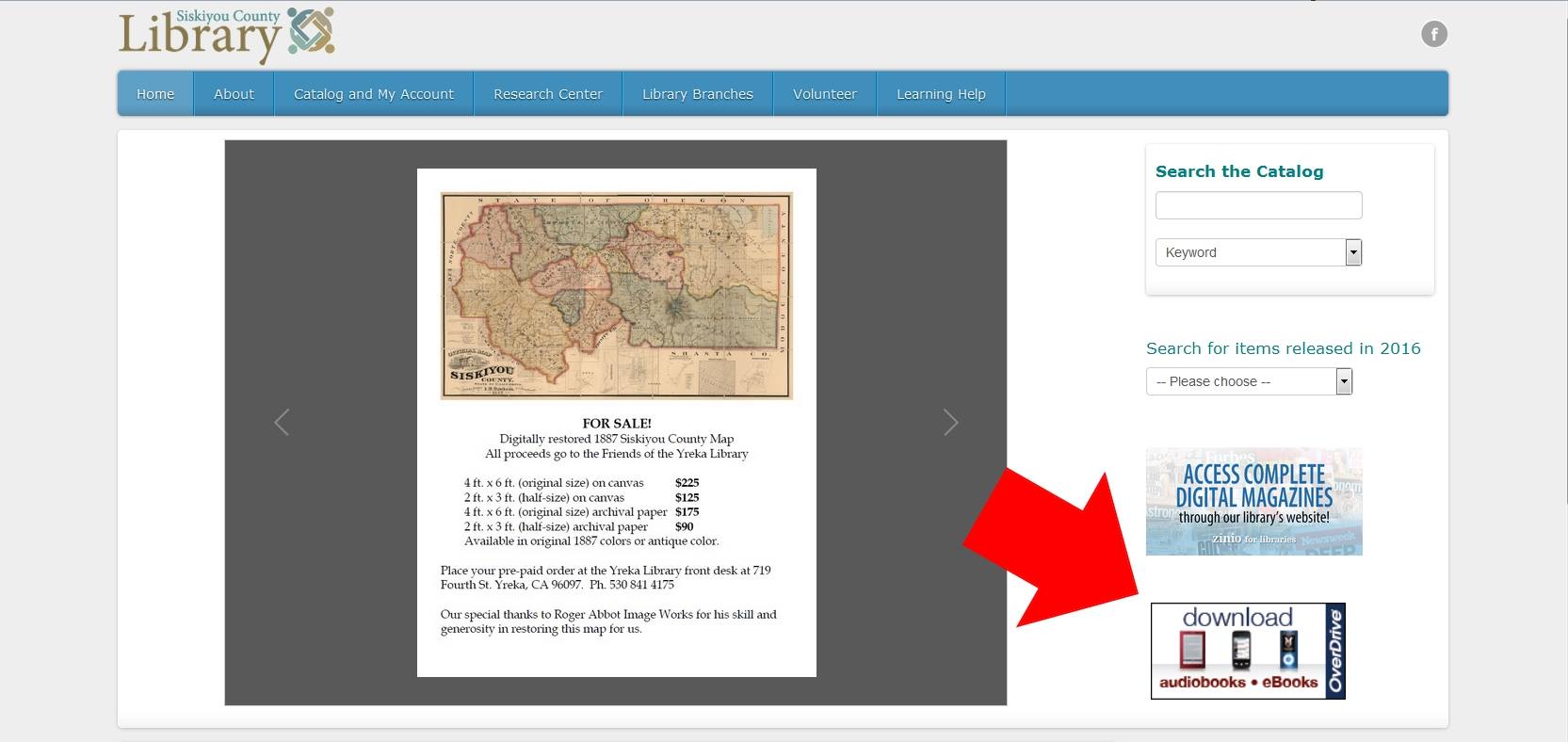The width and height of the screenshot is (1568, 742).
Task: Open Catalog and My Account menu
Action: click(374, 94)
